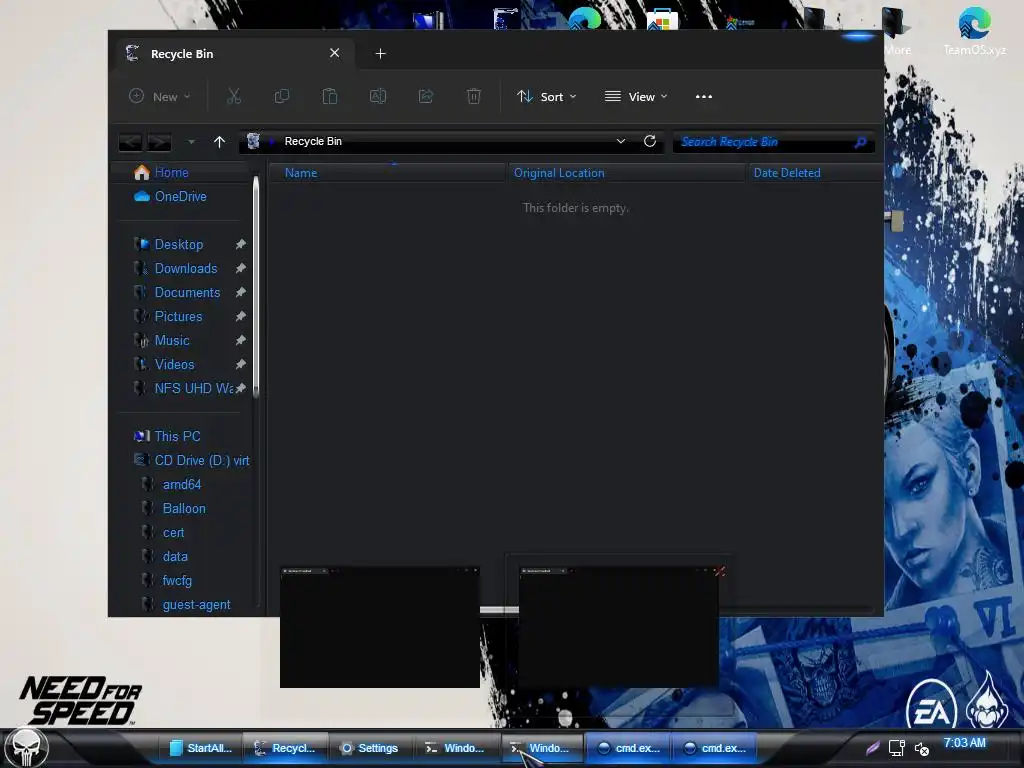Click the network tray icon
This screenshot has height=768, width=1024.
(x=897, y=748)
